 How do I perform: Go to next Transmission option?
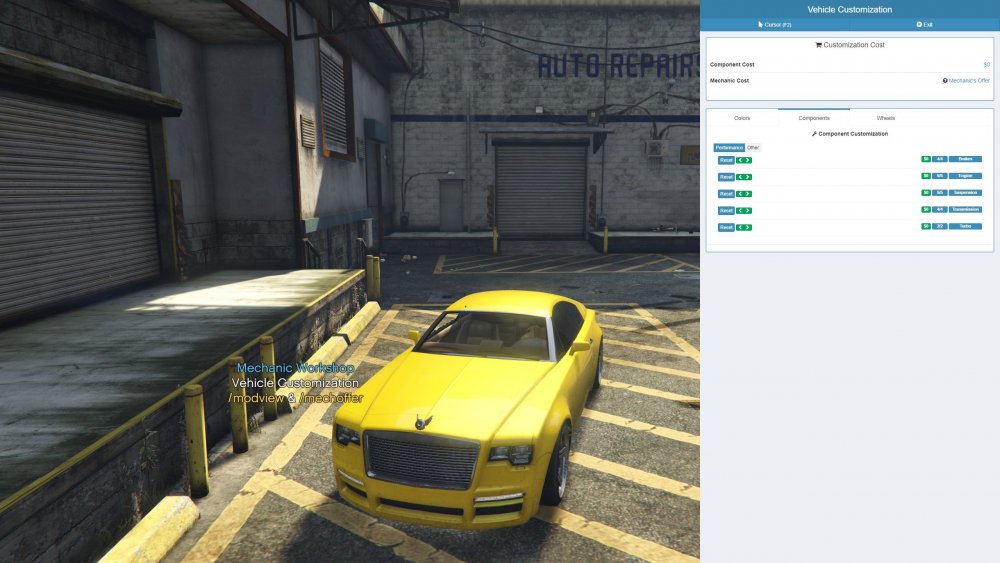click(x=747, y=210)
